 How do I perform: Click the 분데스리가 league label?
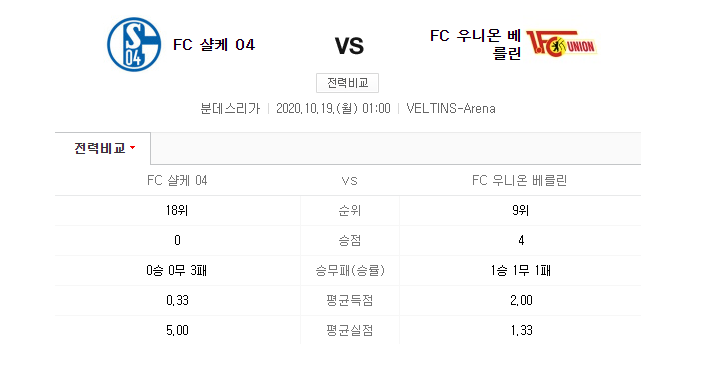pos(230,108)
